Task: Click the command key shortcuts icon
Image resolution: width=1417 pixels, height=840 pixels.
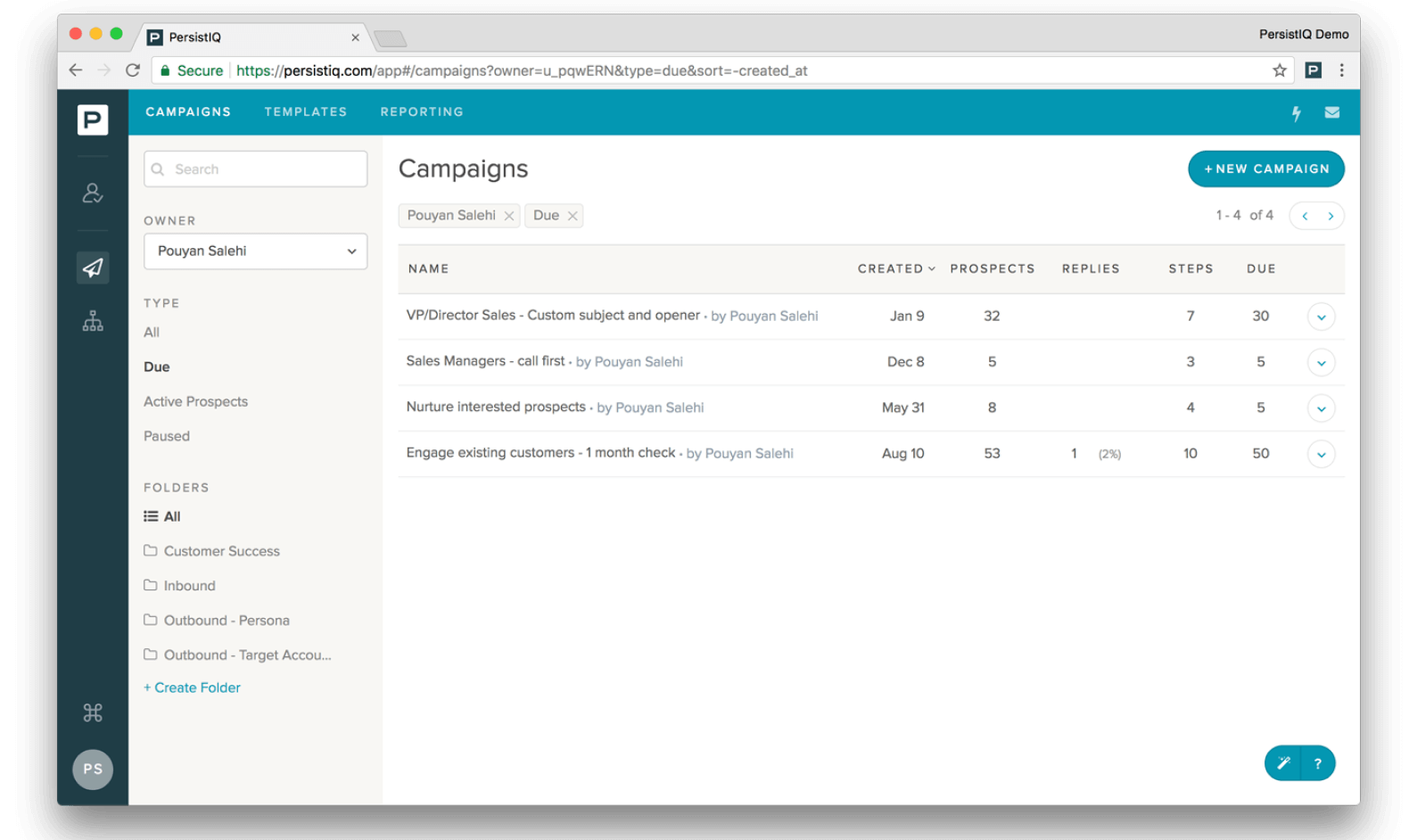Action: [x=93, y=712]
